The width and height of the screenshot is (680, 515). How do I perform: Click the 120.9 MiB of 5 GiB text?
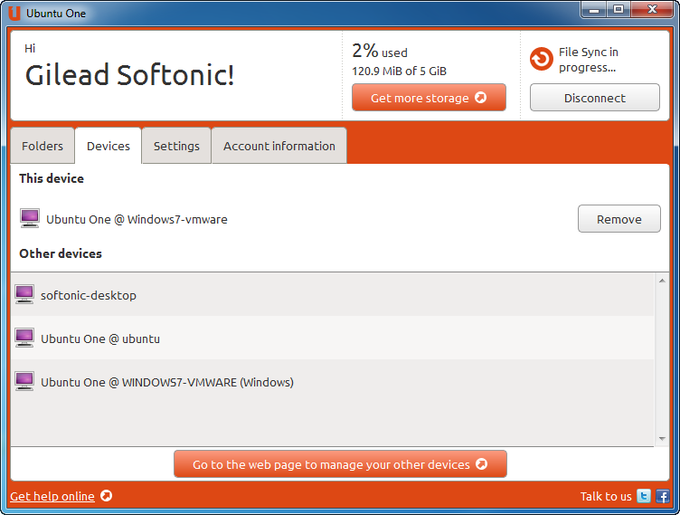[x=399, y=71]
